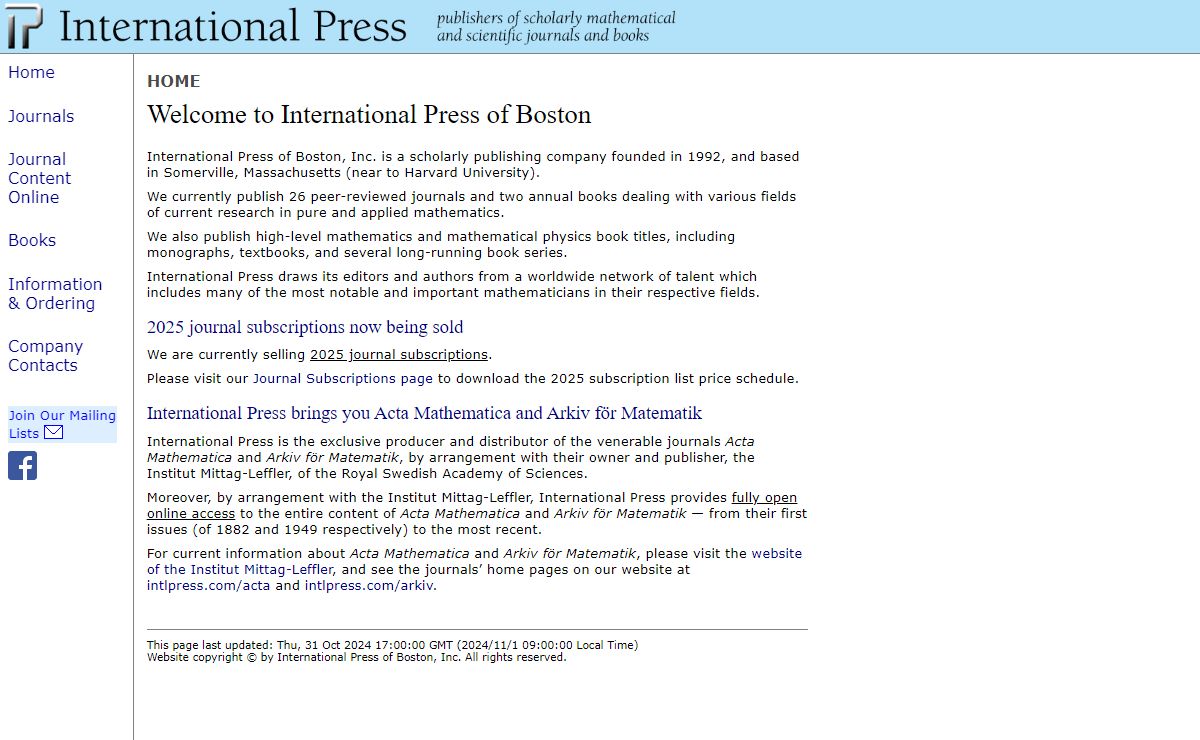Open Company Contacts page
Screen dimensions: 1200x740
tap(45, 356)
